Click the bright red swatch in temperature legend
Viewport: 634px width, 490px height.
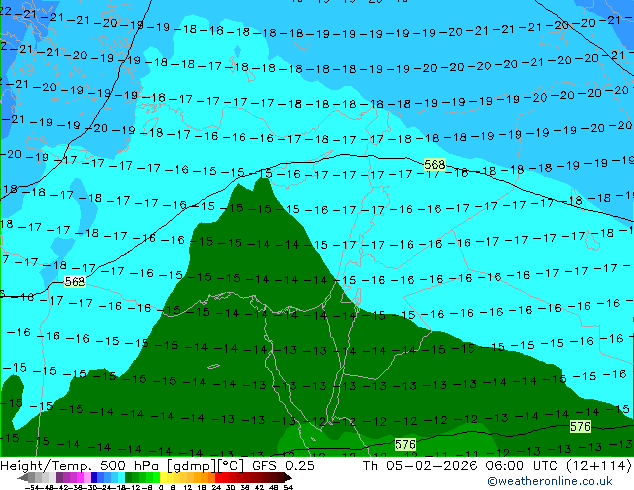[218, 478]
